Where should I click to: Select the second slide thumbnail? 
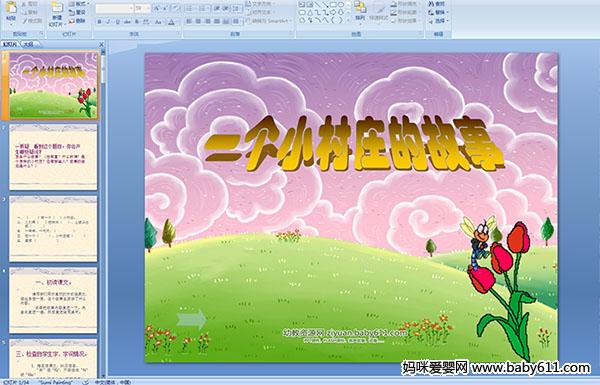tap(53, 157)
